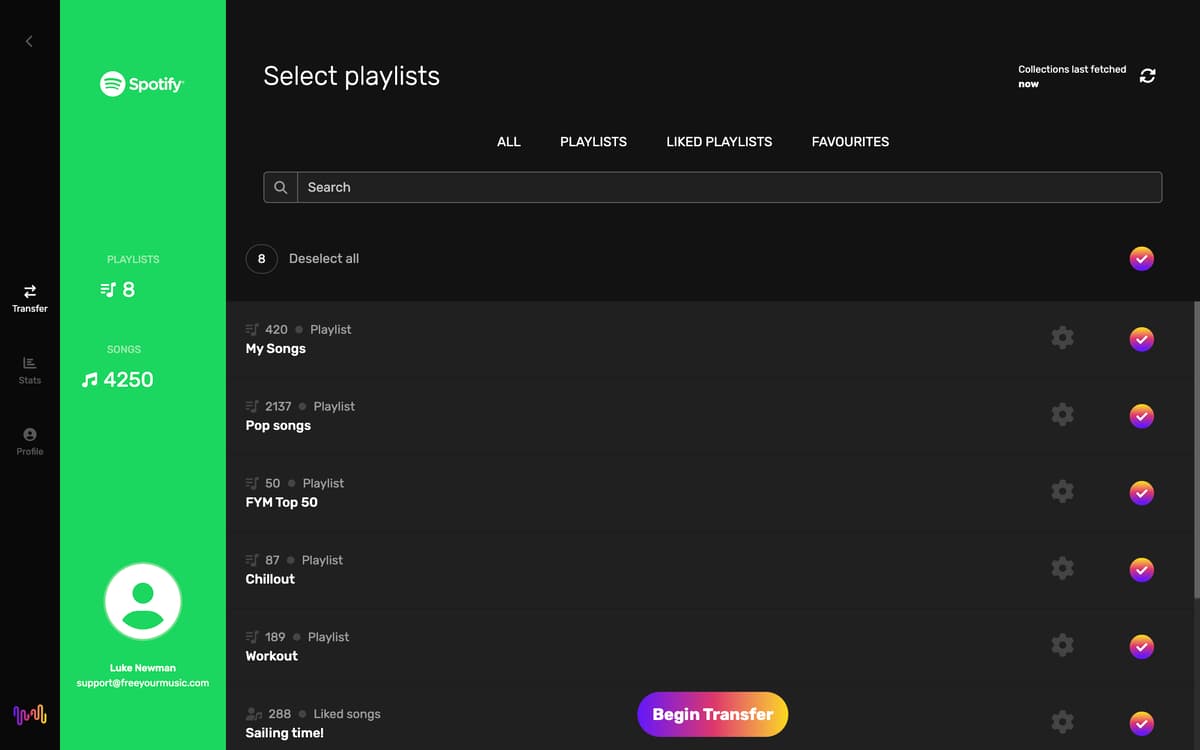Viewport: 1200px width, 750px height.
Task: Click the back arrow in the sidebar
Action: click(x=29, y=41)
